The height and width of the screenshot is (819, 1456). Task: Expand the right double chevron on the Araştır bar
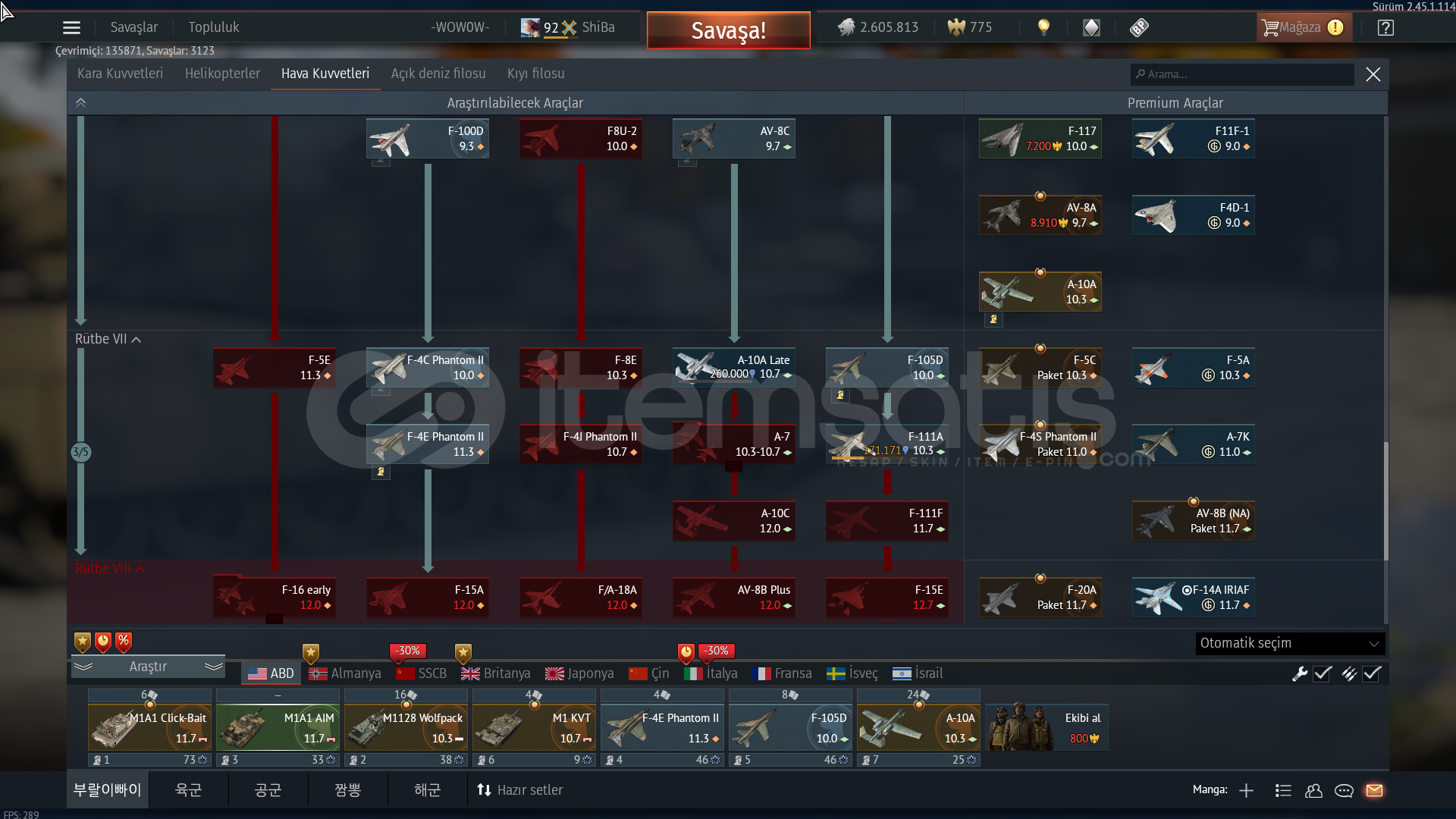tap(214, 667)
